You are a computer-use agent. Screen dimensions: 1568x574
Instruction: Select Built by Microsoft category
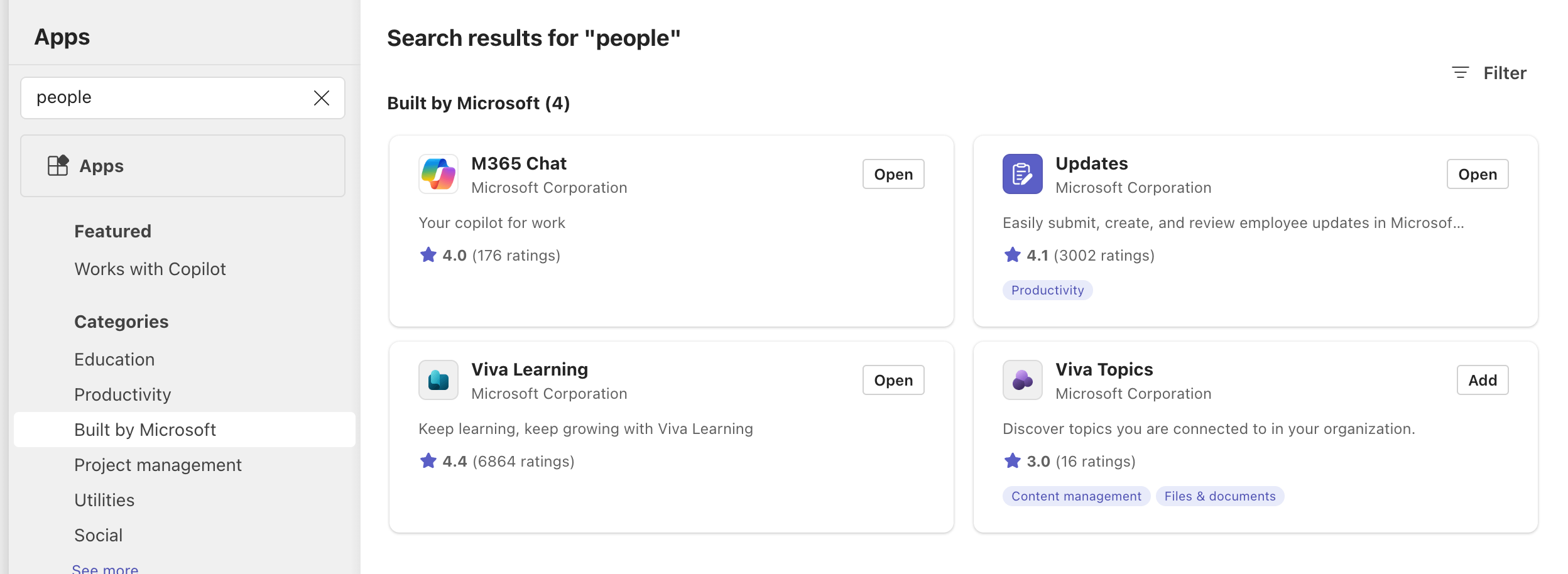point(145,430)
